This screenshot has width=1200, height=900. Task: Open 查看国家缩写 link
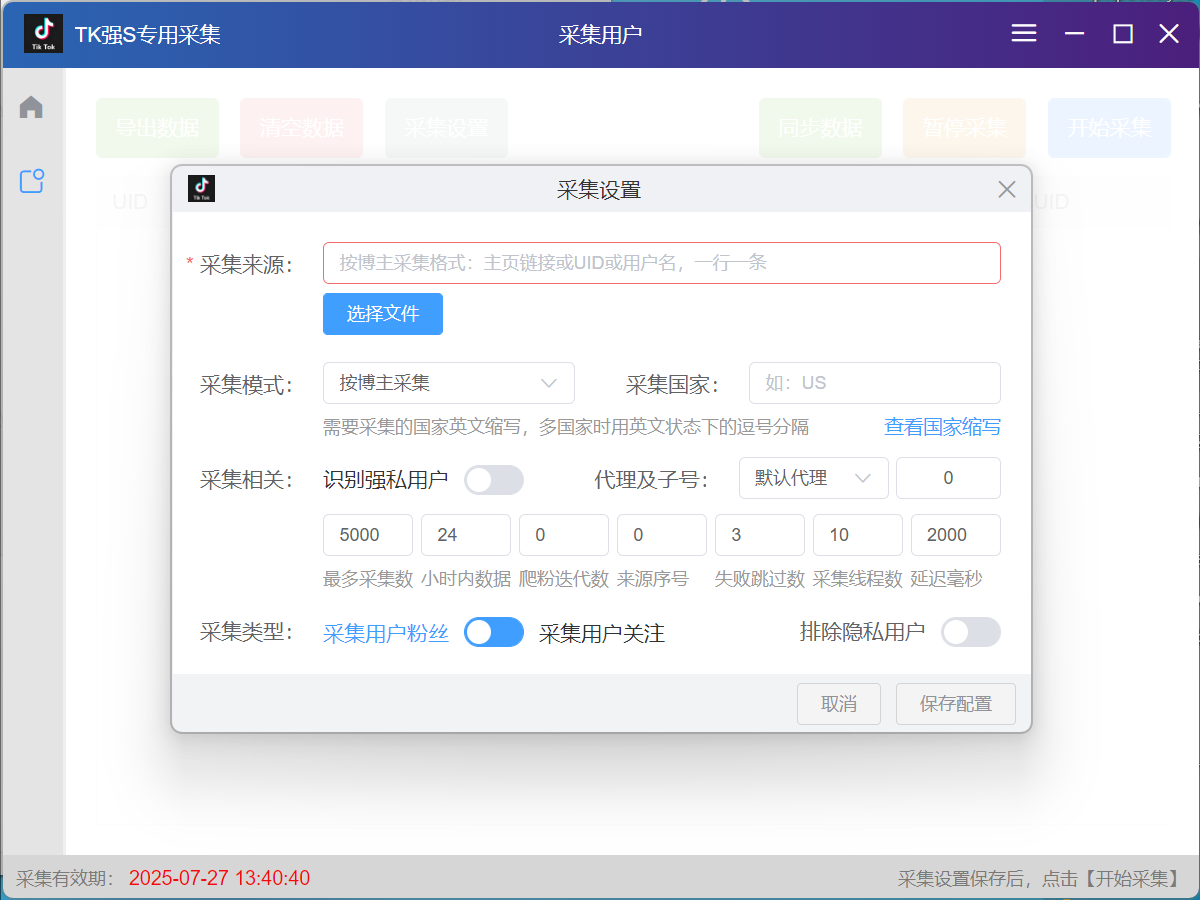[942, 428]
